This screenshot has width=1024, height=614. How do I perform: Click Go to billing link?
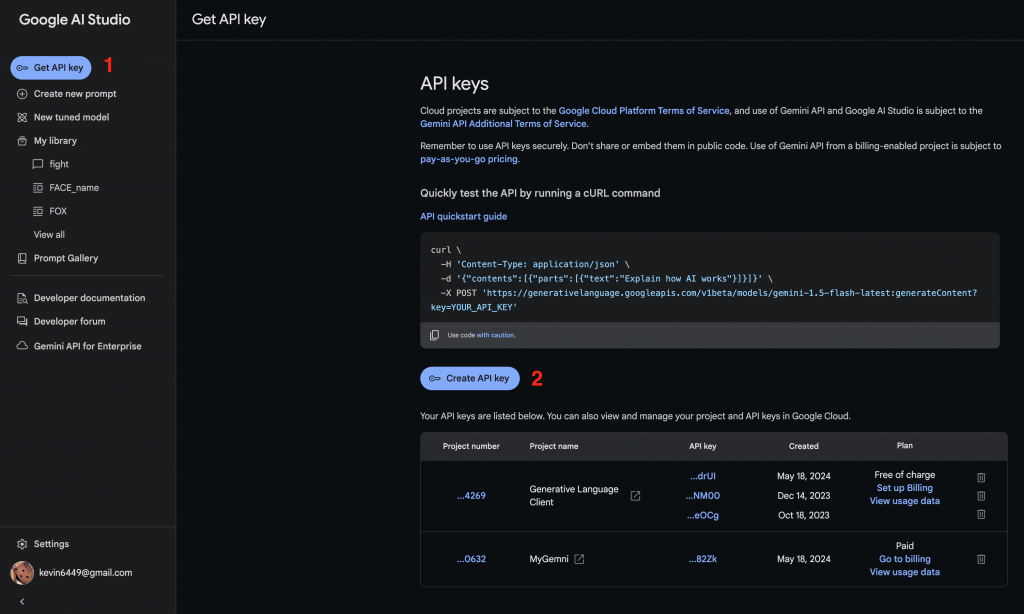[904, 559]
